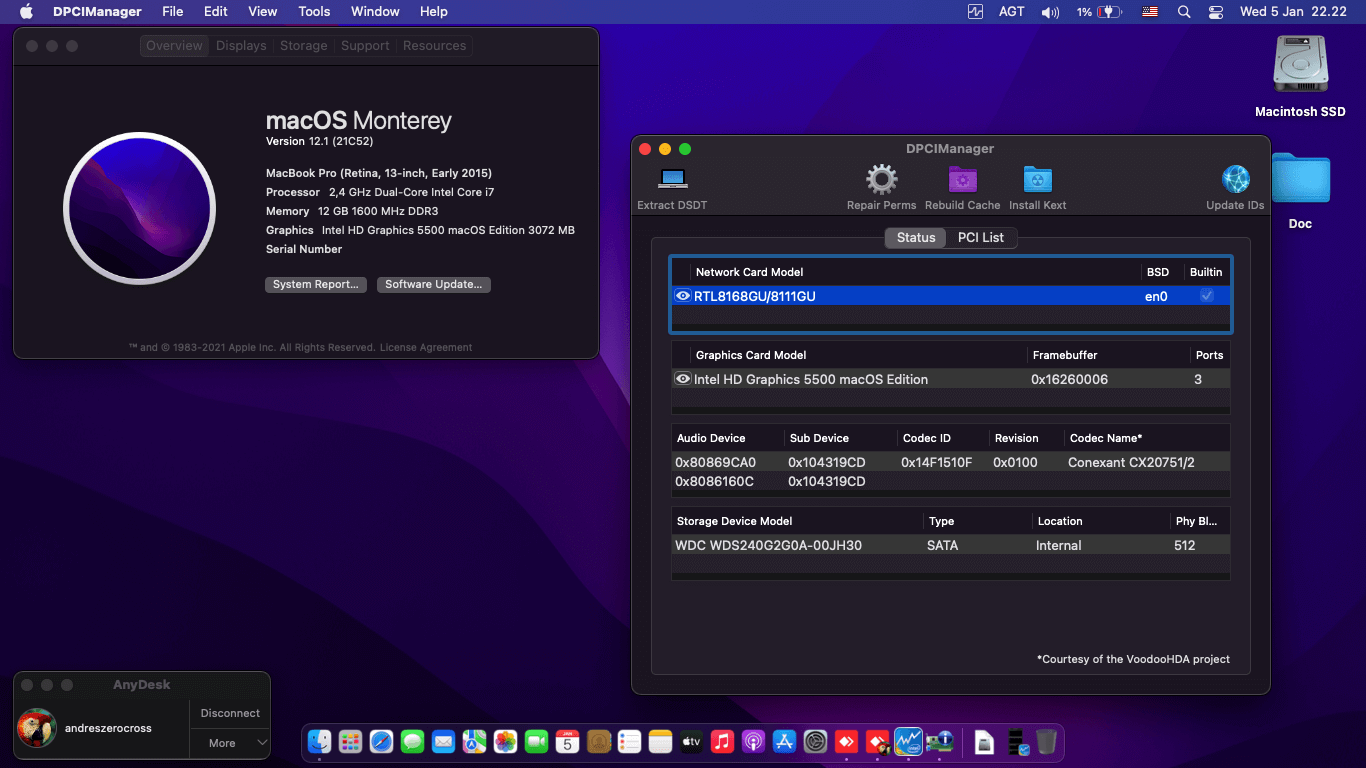Viewport: 1366px width, 768px height.
Task: Open Podcasts from the Dock
Action: (x=753, y=743)
